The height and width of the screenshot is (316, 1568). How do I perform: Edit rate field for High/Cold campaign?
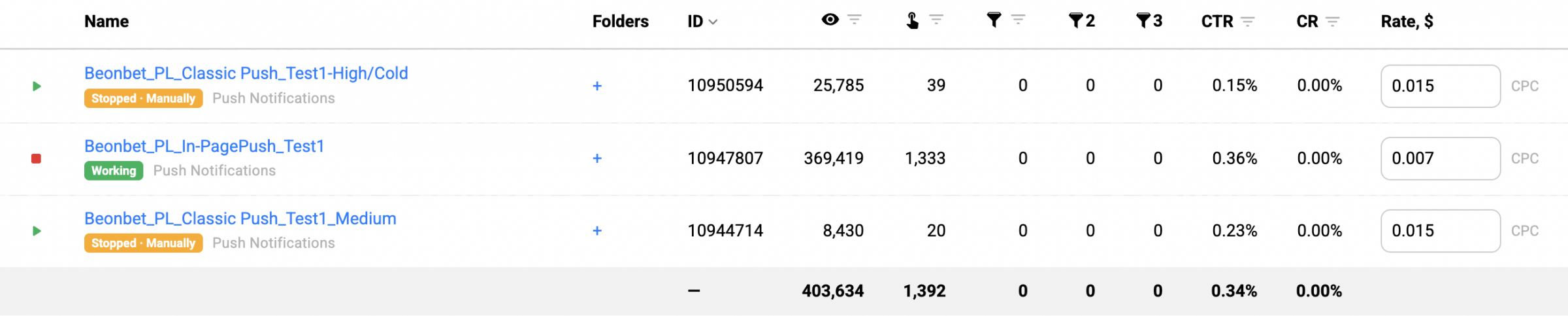[1441, 86]
